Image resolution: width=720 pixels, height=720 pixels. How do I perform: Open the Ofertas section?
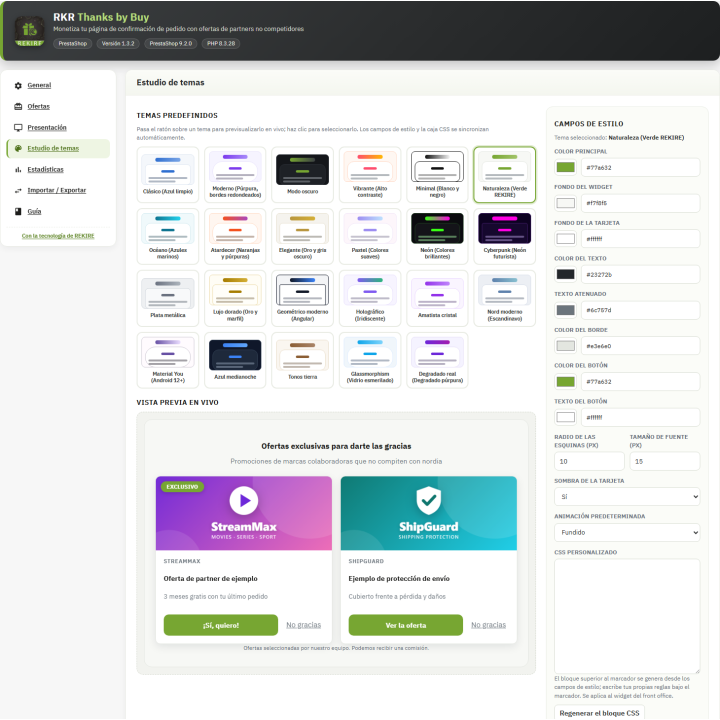pos(39,107)
